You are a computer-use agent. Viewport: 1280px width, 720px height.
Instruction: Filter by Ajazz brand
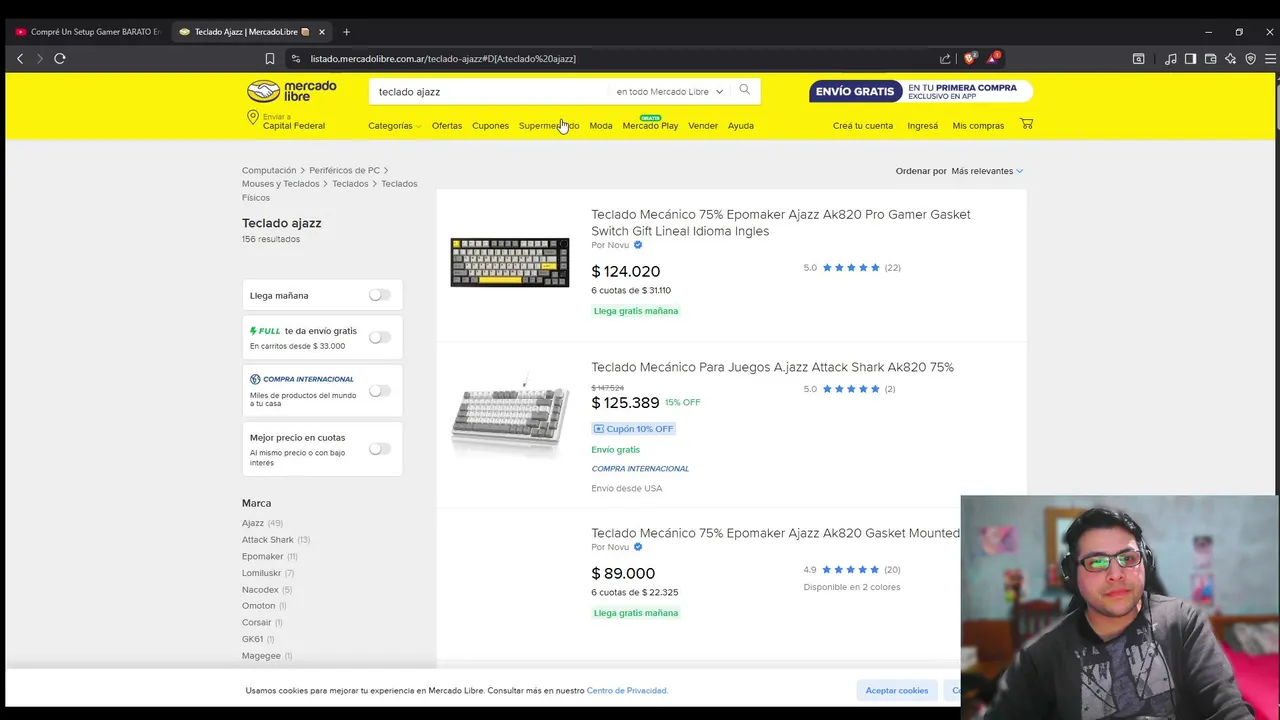coord(253,523)
